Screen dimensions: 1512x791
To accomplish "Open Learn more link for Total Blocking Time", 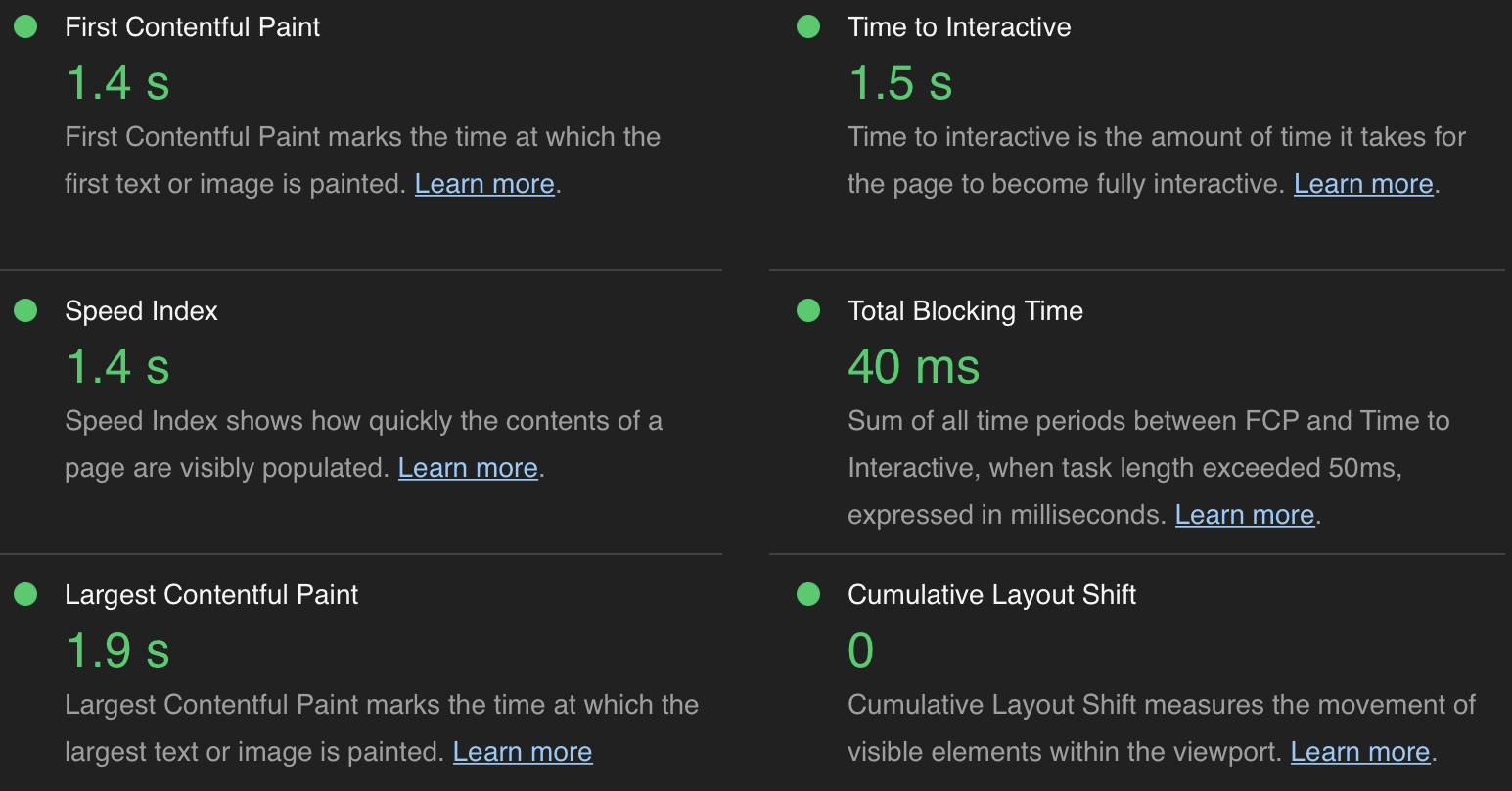I will (1244, 515).
